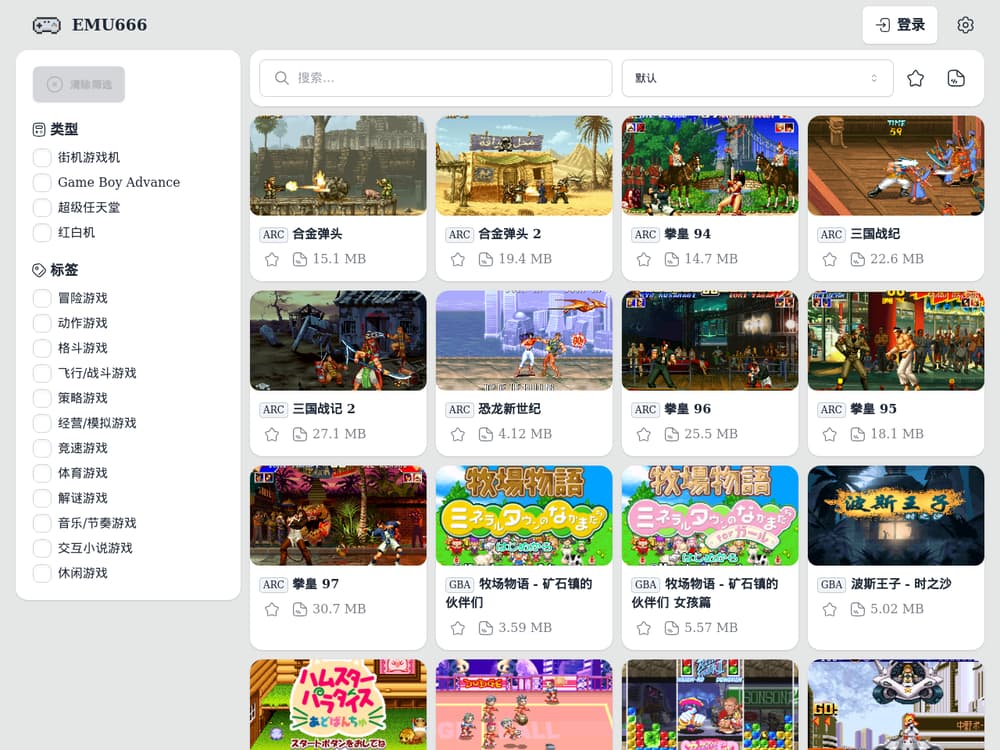Click the EMU666 gamepad logo
1000x750 pixels.
[46, 25]
